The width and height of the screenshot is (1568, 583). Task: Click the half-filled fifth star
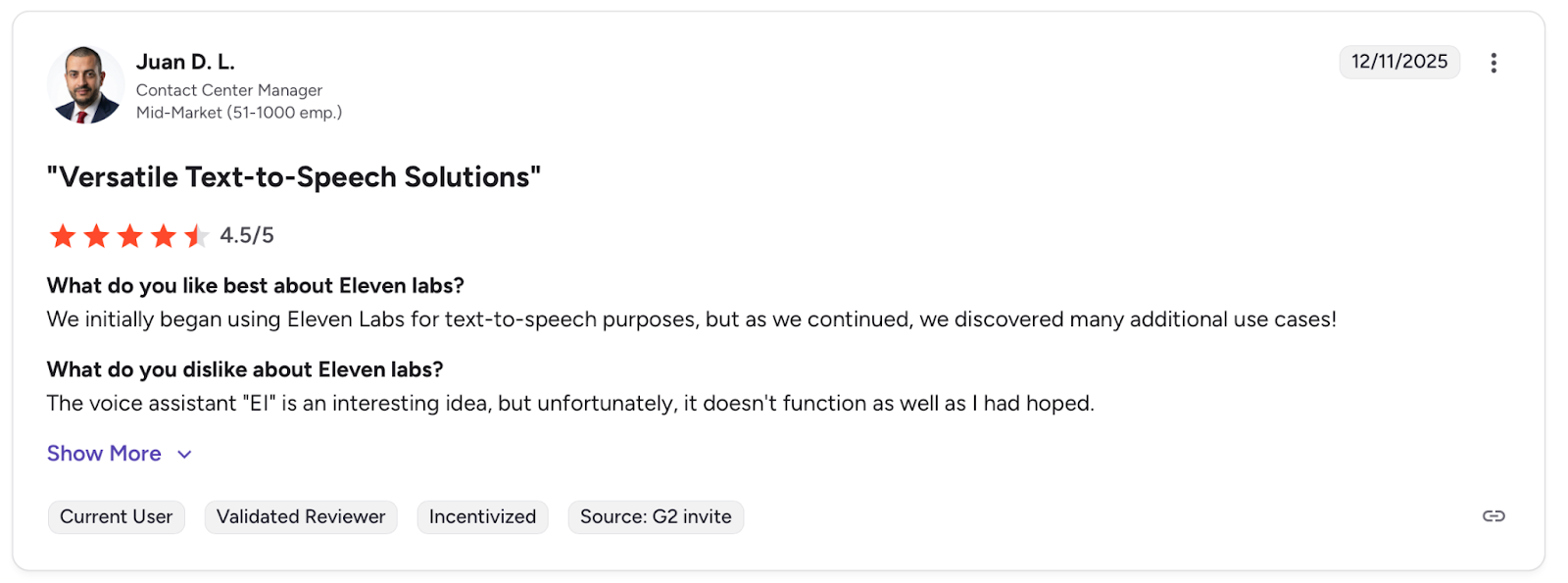pos(196,236)
